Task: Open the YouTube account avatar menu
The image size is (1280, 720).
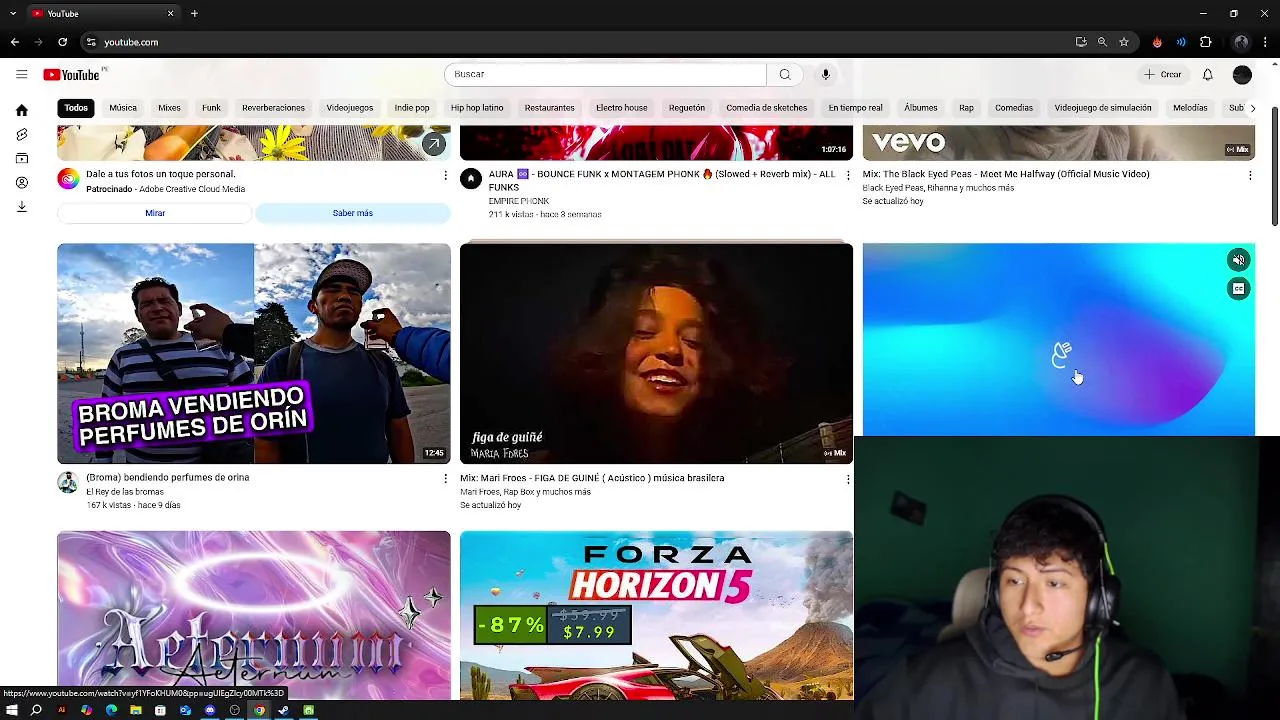Action: (1242, 74)
